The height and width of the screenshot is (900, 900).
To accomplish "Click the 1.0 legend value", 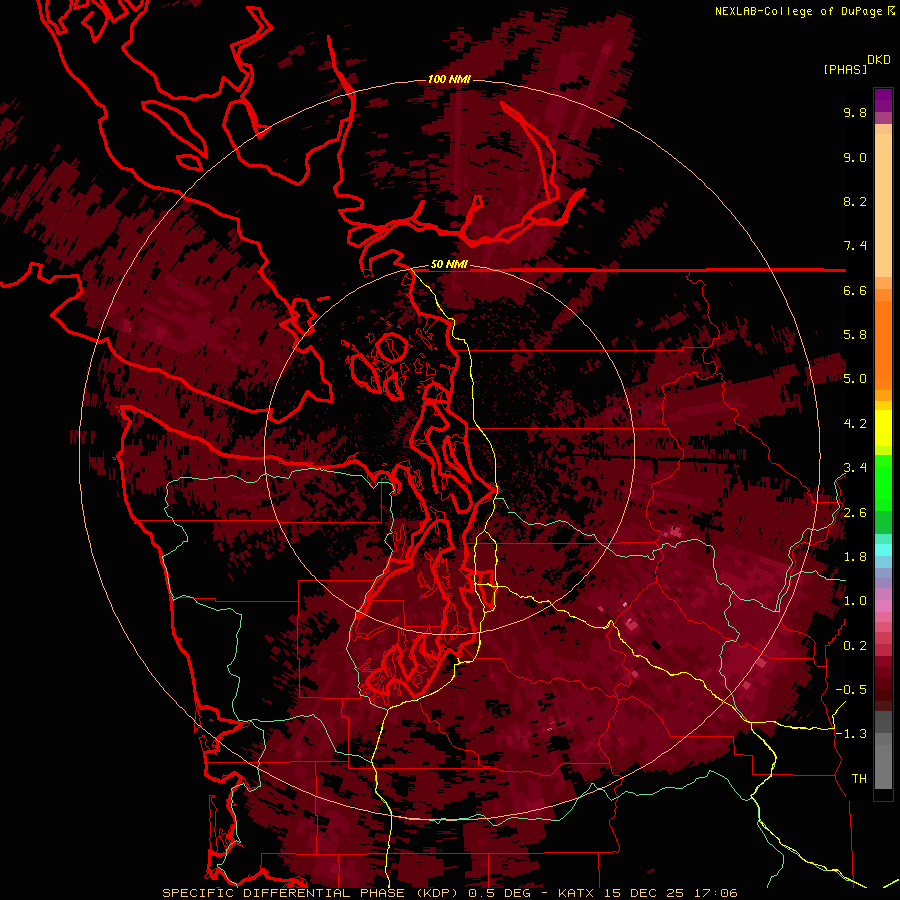I will [x=855, y=601].
